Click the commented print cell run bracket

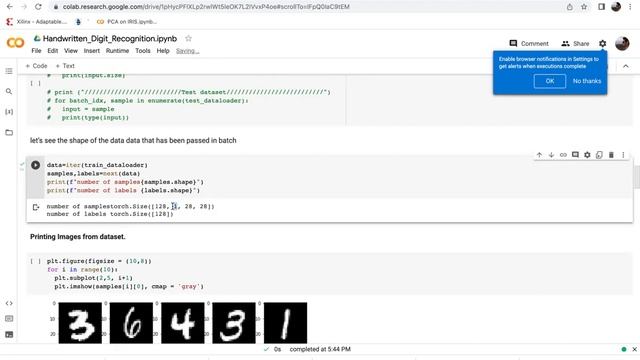pos(36,83)
